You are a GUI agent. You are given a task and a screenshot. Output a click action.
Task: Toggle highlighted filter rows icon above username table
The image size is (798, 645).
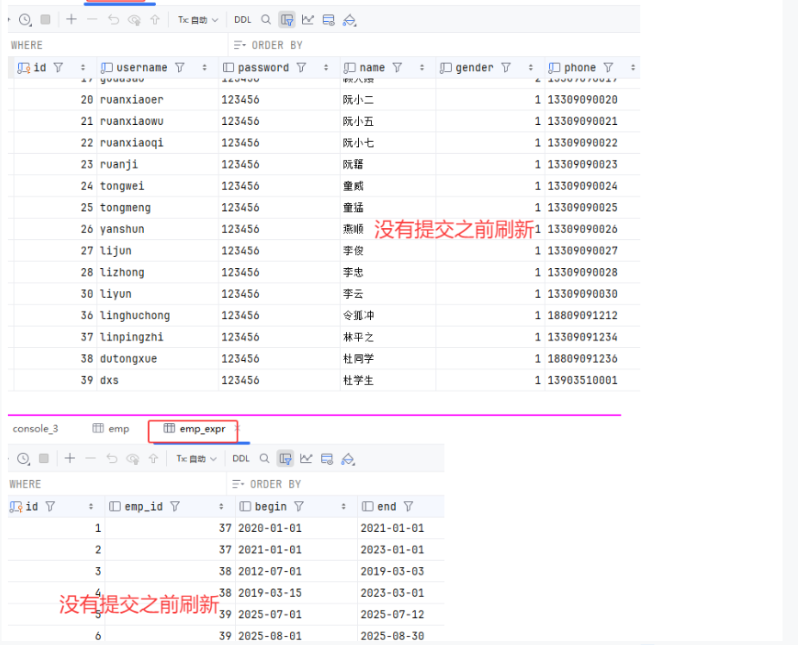point(287,19)
